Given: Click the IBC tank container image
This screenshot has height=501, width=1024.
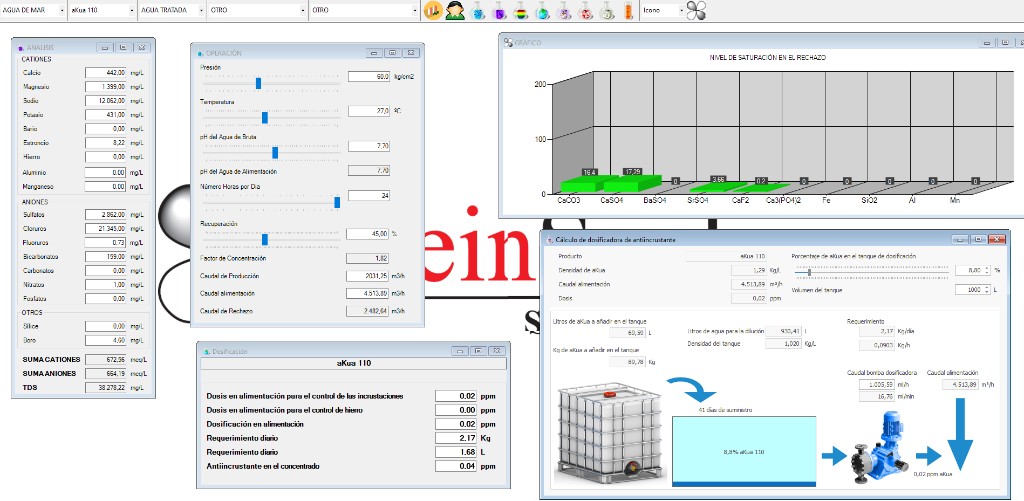Looking at the screenshot, I should point(608,433).
